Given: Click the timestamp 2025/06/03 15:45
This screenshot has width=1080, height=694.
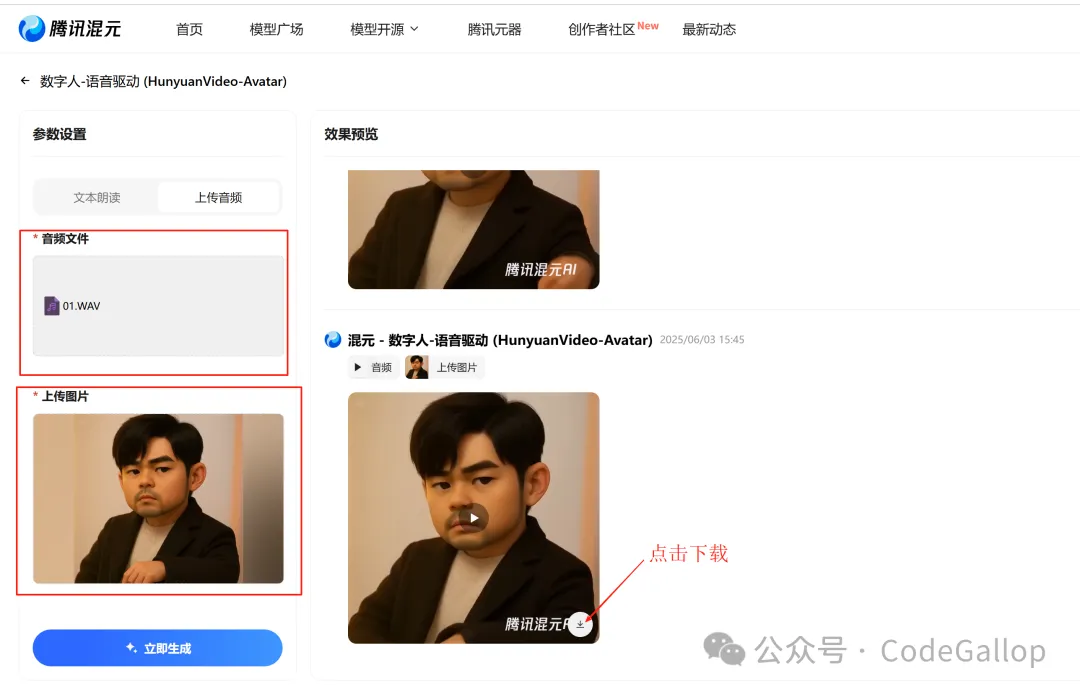Looking at the screenshot, I should coord(702,339).
